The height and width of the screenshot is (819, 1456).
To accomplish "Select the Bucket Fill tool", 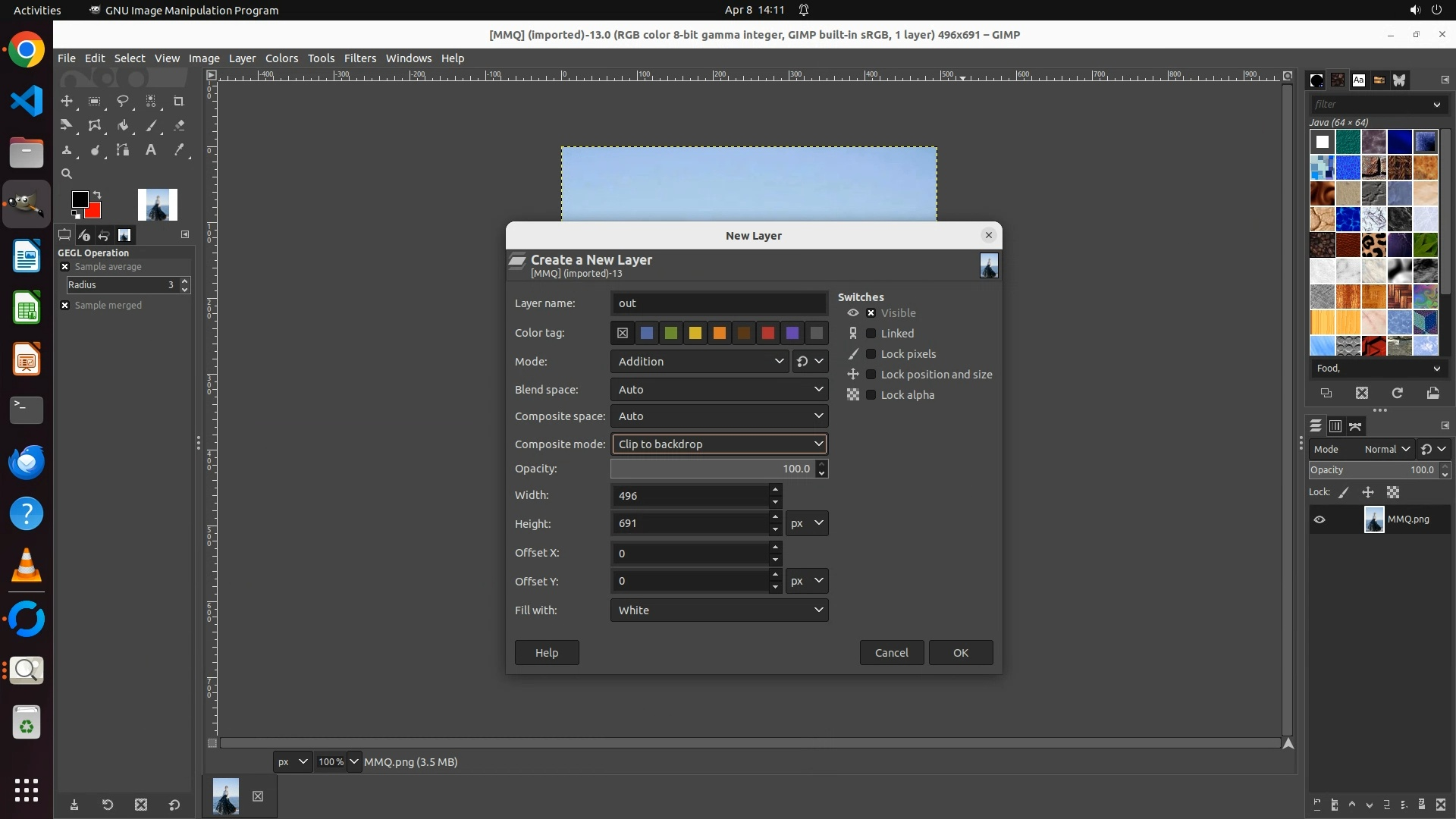I will [123, 126].
